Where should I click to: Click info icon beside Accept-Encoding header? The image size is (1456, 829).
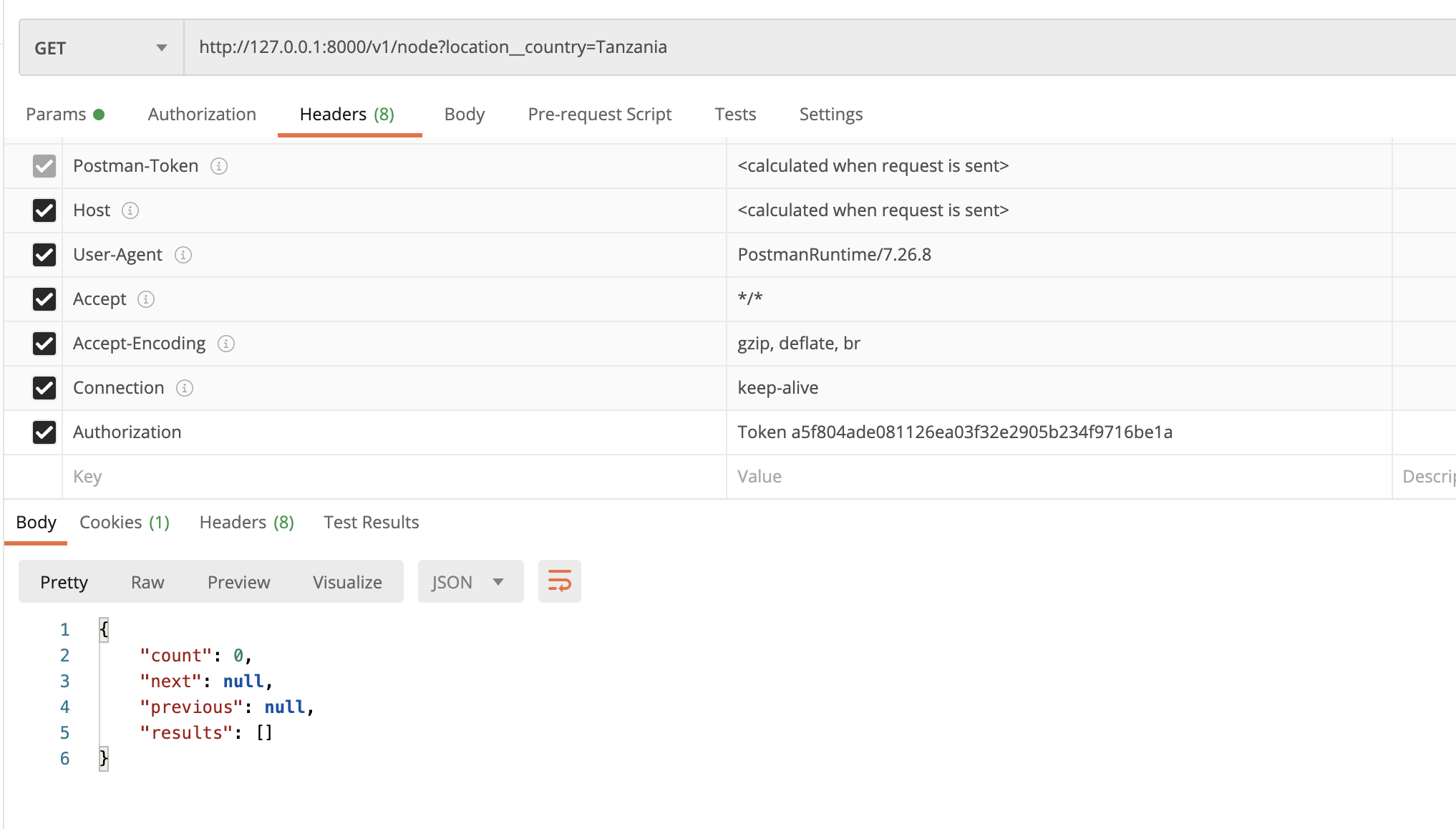click(x=226, y=344)
